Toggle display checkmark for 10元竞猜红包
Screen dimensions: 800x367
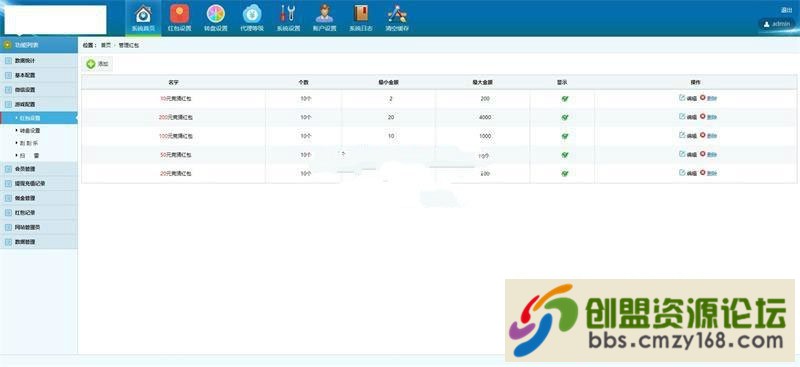pyautogui.click(x=564, y=99)
